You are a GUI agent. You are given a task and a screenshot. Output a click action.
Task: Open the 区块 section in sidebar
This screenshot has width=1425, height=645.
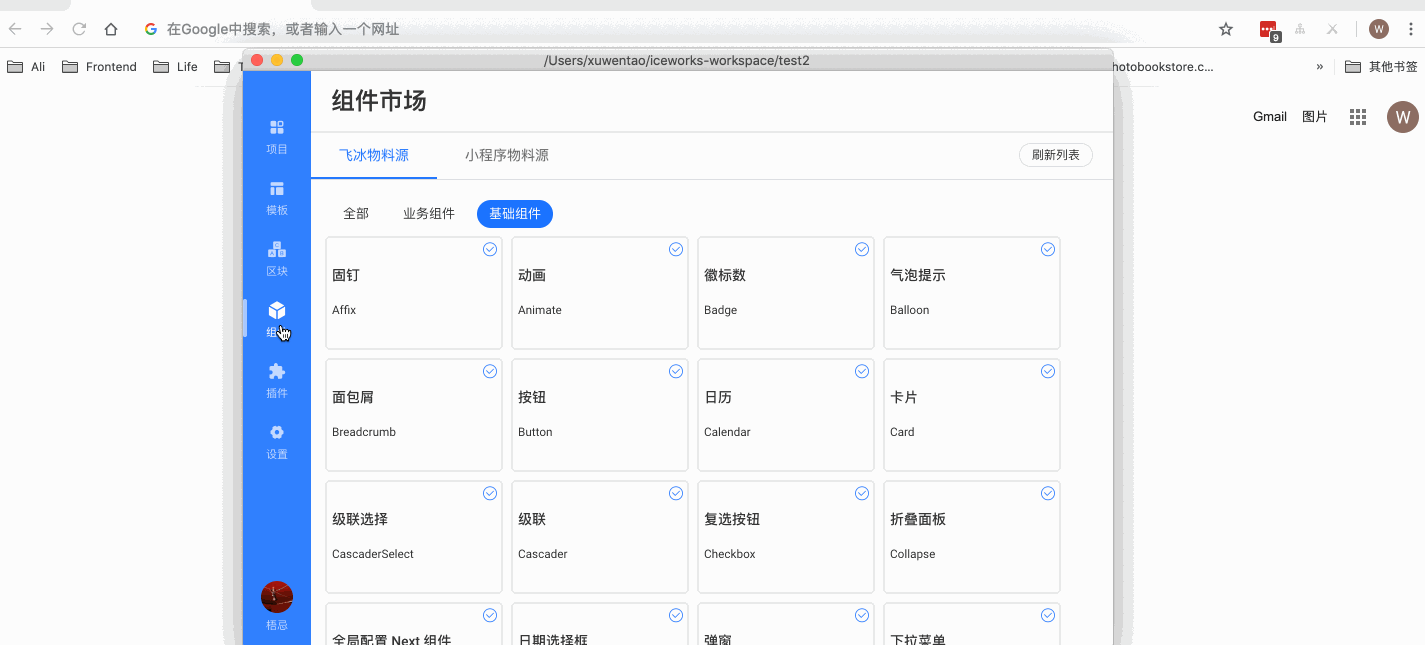[277, 259]
